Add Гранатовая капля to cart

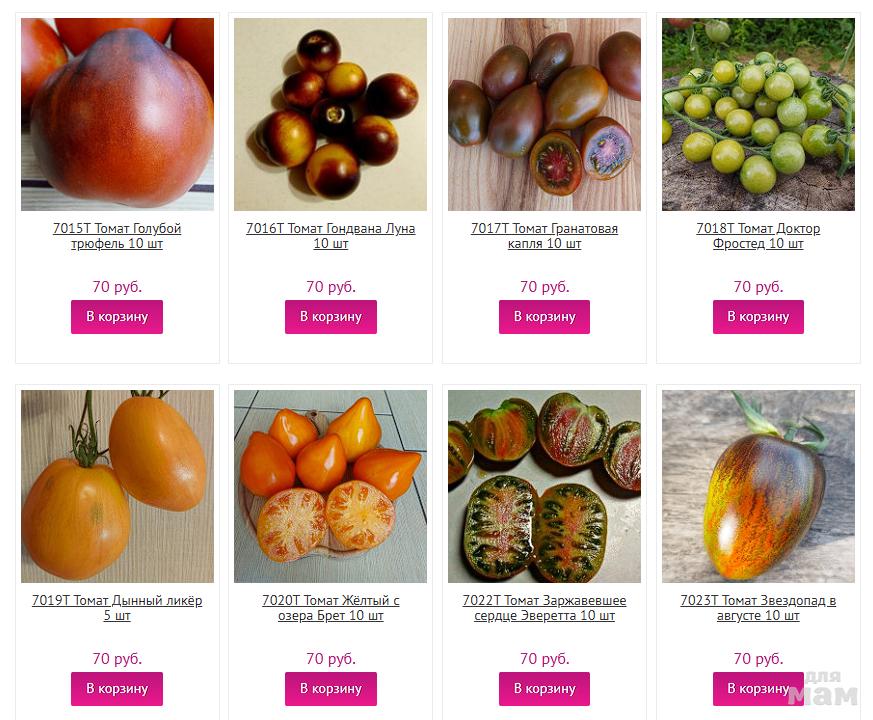545,317
